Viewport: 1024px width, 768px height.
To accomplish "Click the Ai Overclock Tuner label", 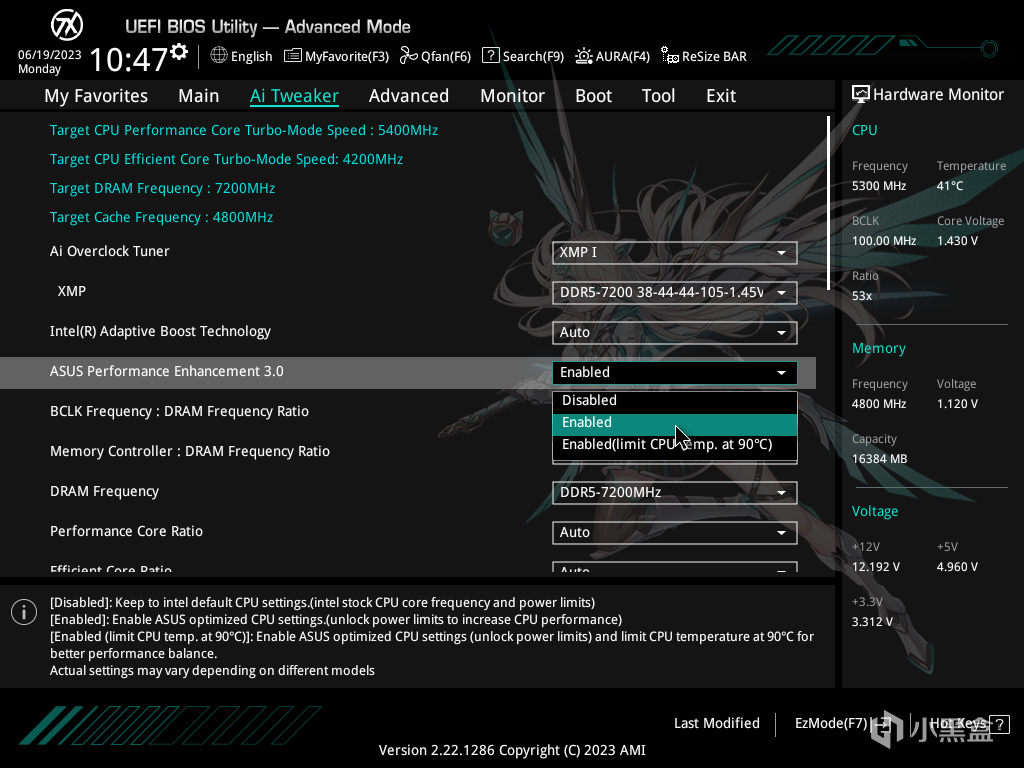I will 110,251.
